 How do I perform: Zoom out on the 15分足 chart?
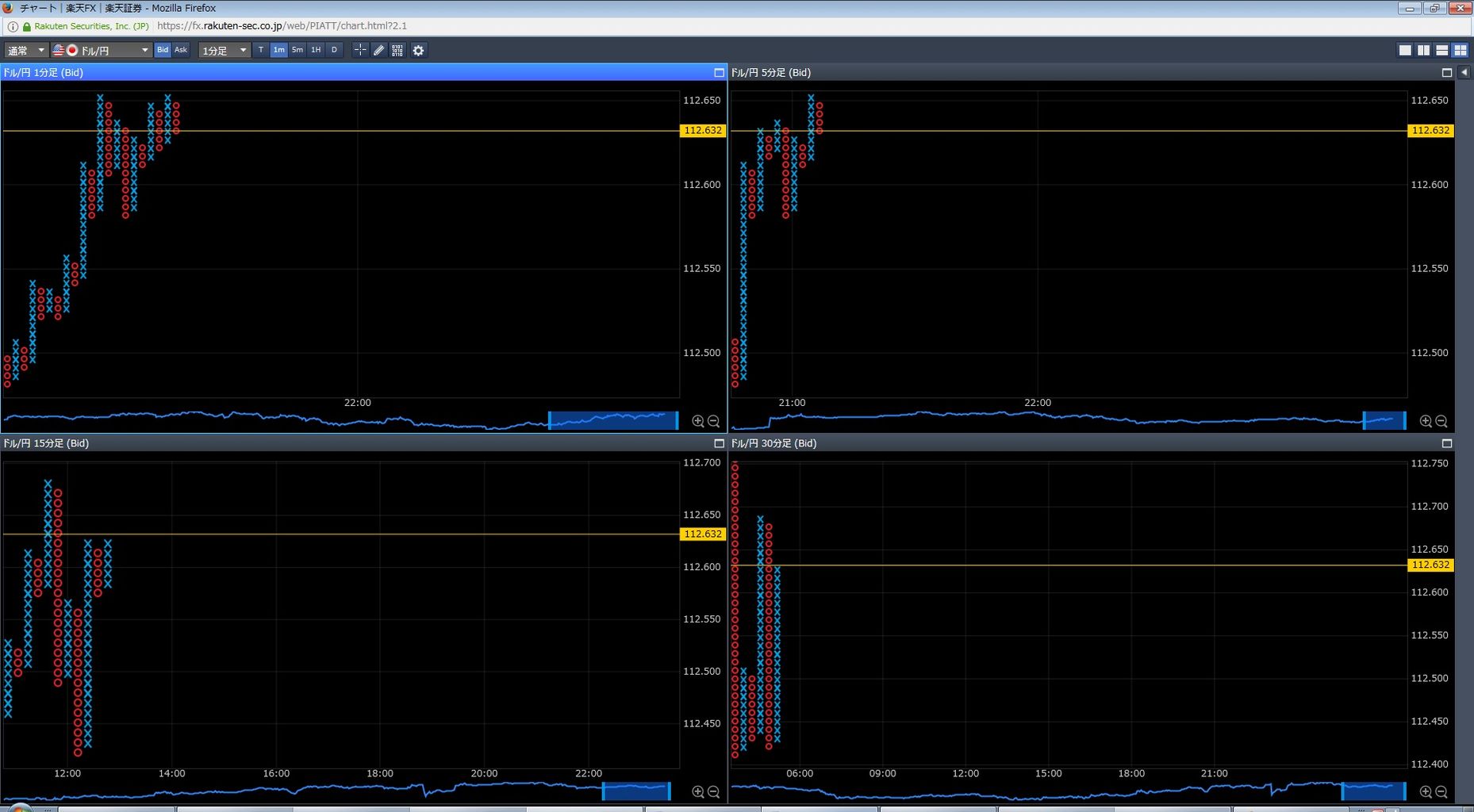click(x=713, y=791)
